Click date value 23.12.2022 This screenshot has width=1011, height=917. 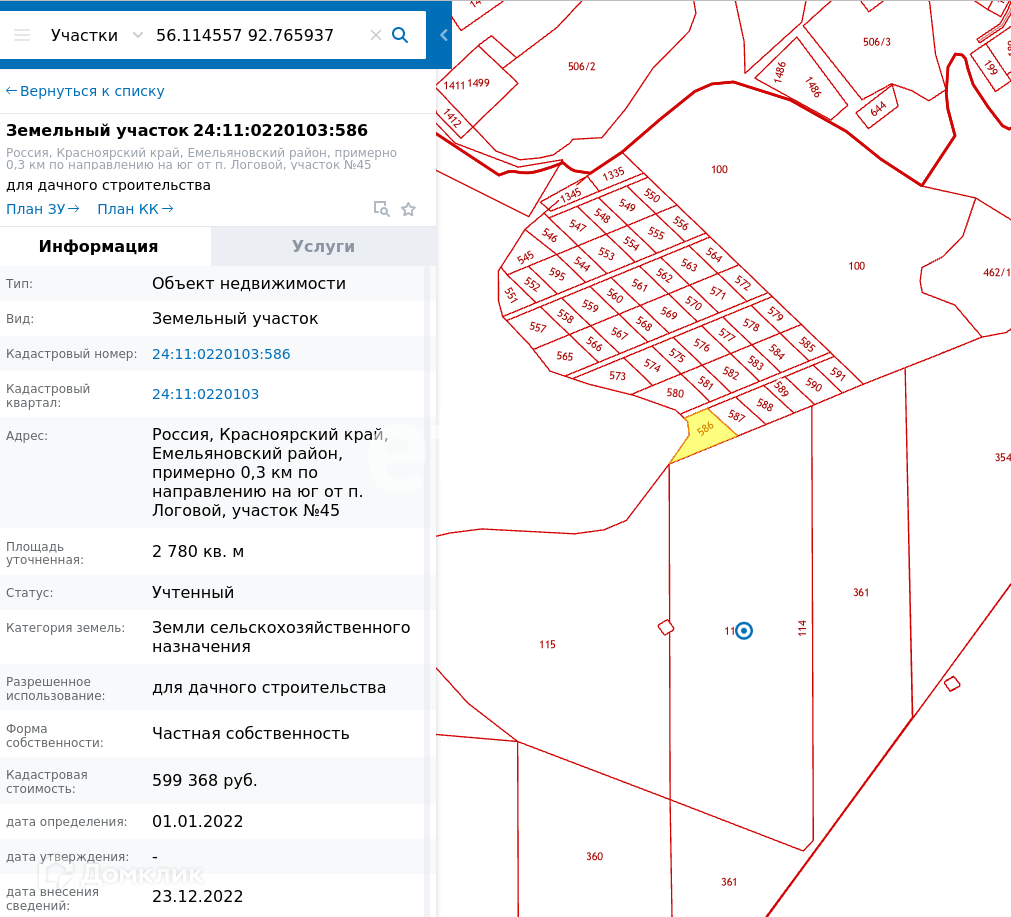[x=197, y=896]
